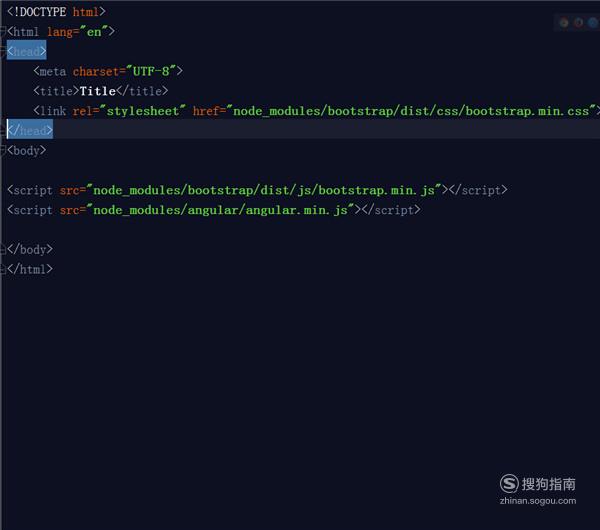Viewport: 600px width, 530px height.
Task: Click fold marker beside closing head tag
Action: (x=3, y=130)
